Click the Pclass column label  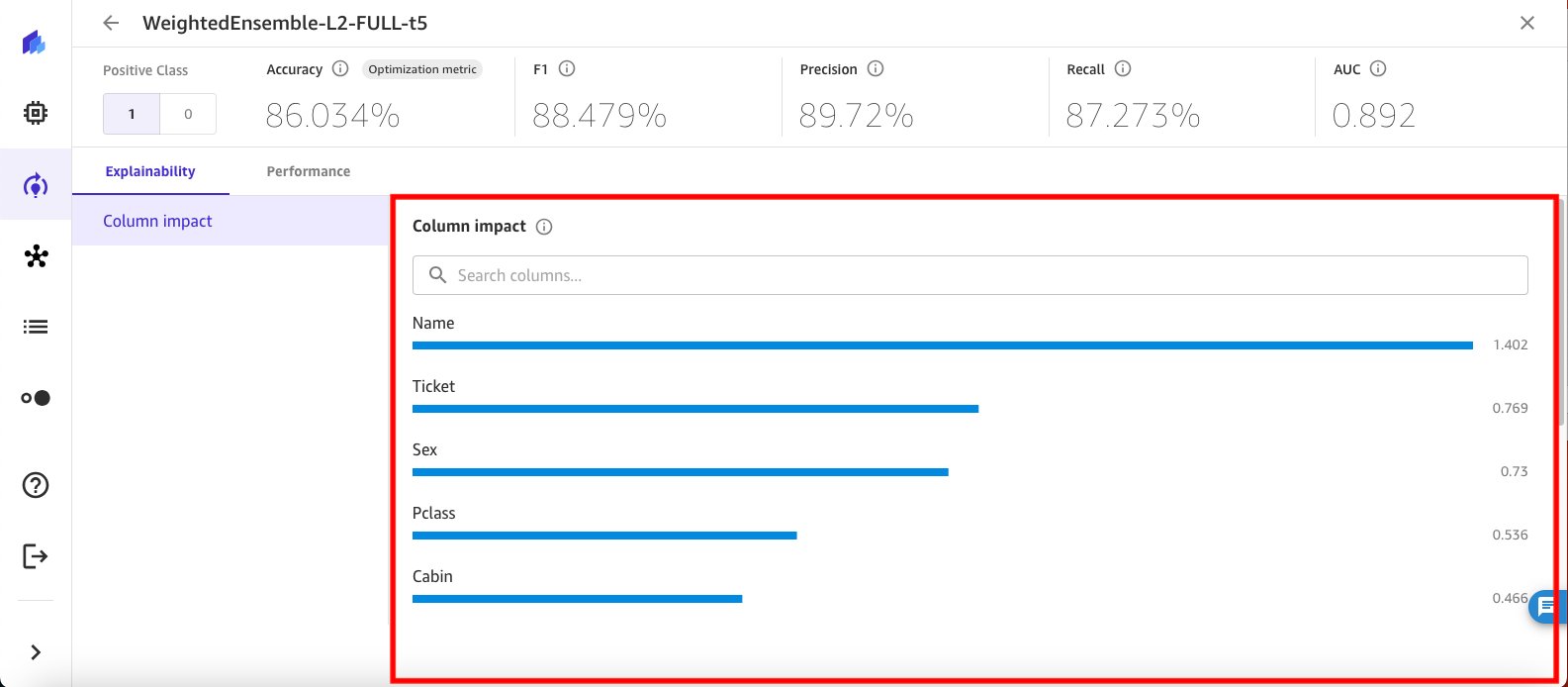433,513
